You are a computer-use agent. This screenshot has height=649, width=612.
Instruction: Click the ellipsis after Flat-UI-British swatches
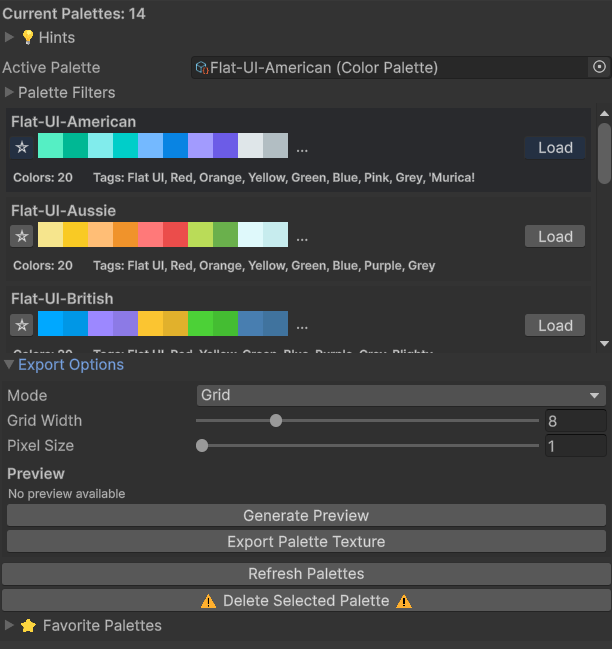[x=302, y=328]
